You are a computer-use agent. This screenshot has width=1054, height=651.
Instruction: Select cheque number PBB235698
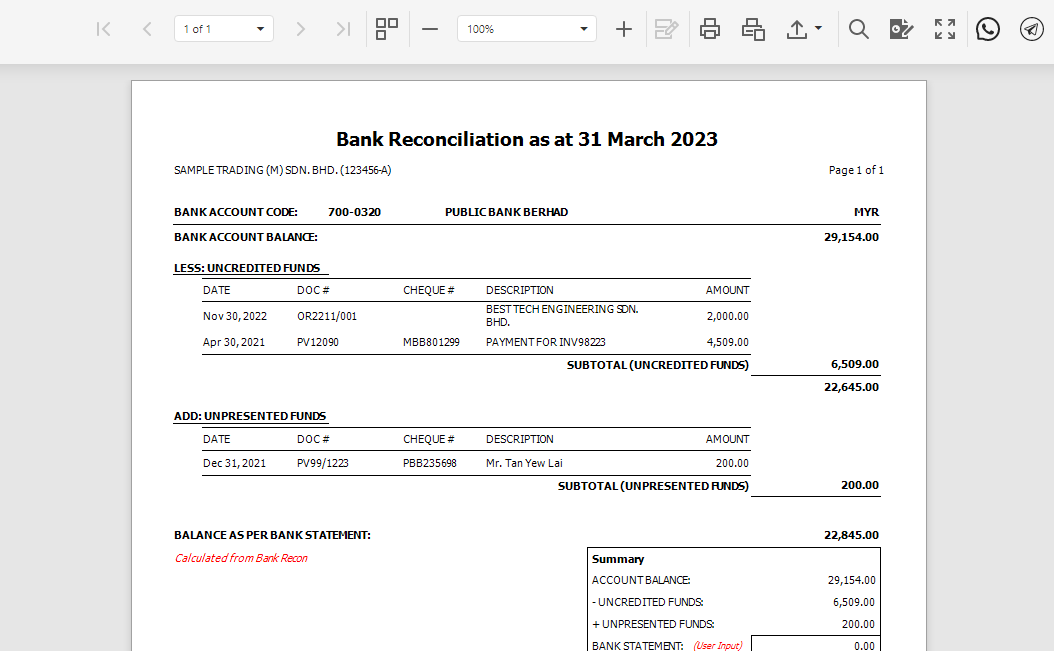[430, 463]
